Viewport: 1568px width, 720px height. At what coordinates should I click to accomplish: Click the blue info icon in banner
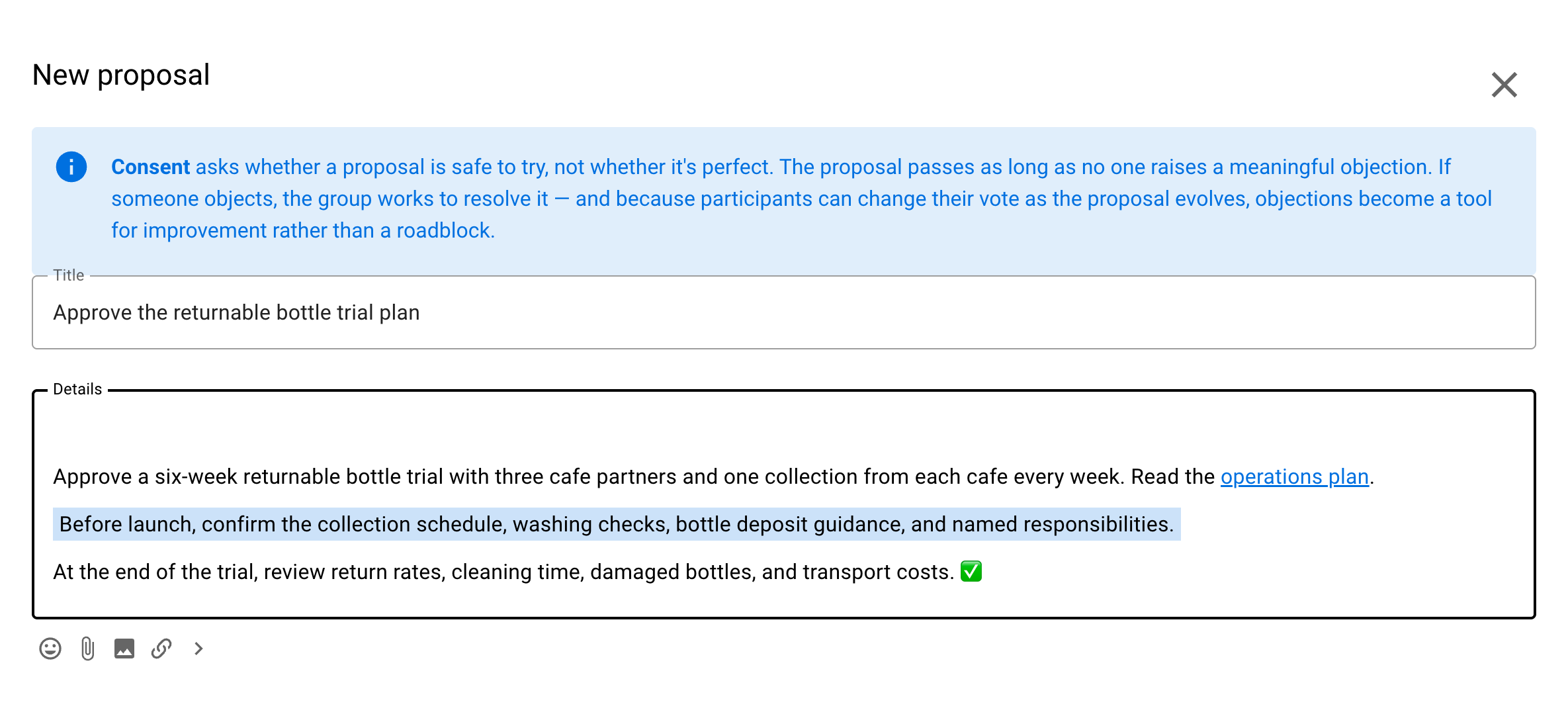pos(71,167)
